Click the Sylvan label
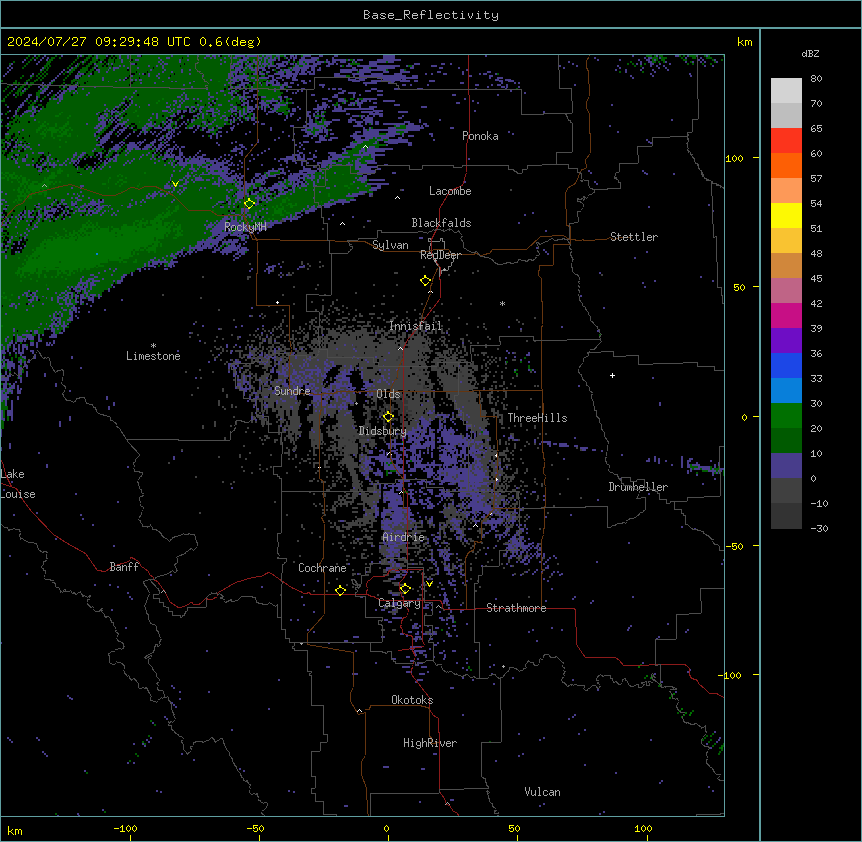The height and width of the screenshot is (842, 862). click(390, 245)
